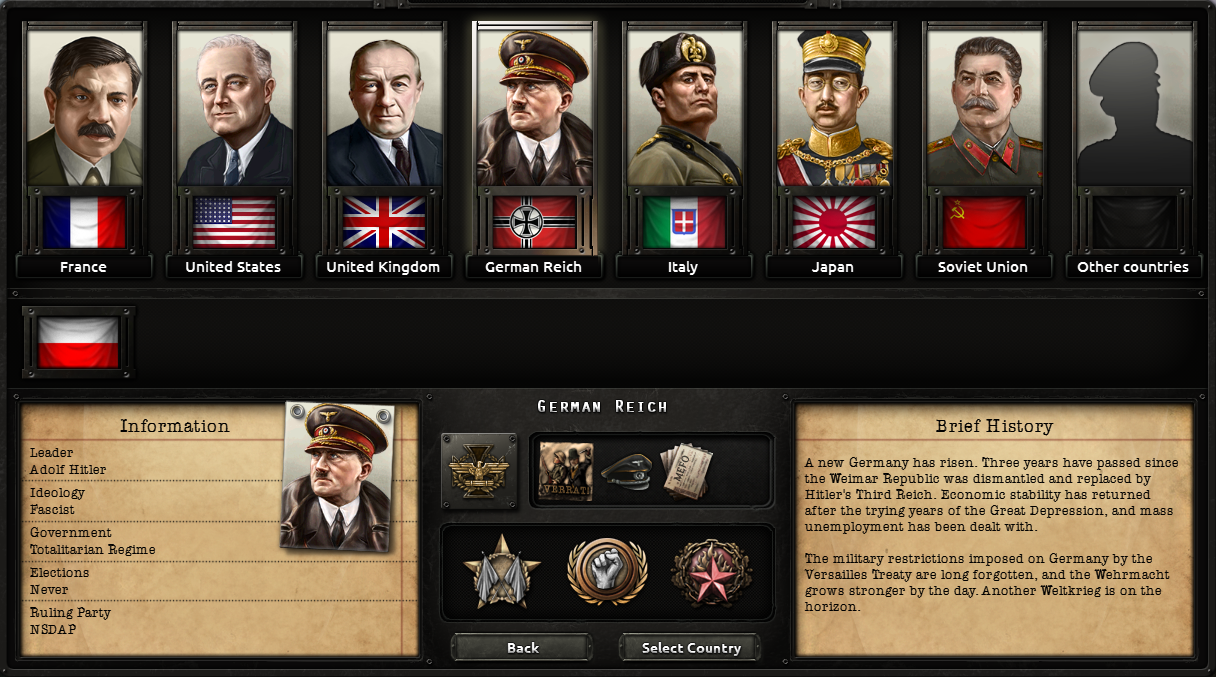Click the raised fist wreath icon
This screenshot has height=677, width=1216.
point(607,572)
